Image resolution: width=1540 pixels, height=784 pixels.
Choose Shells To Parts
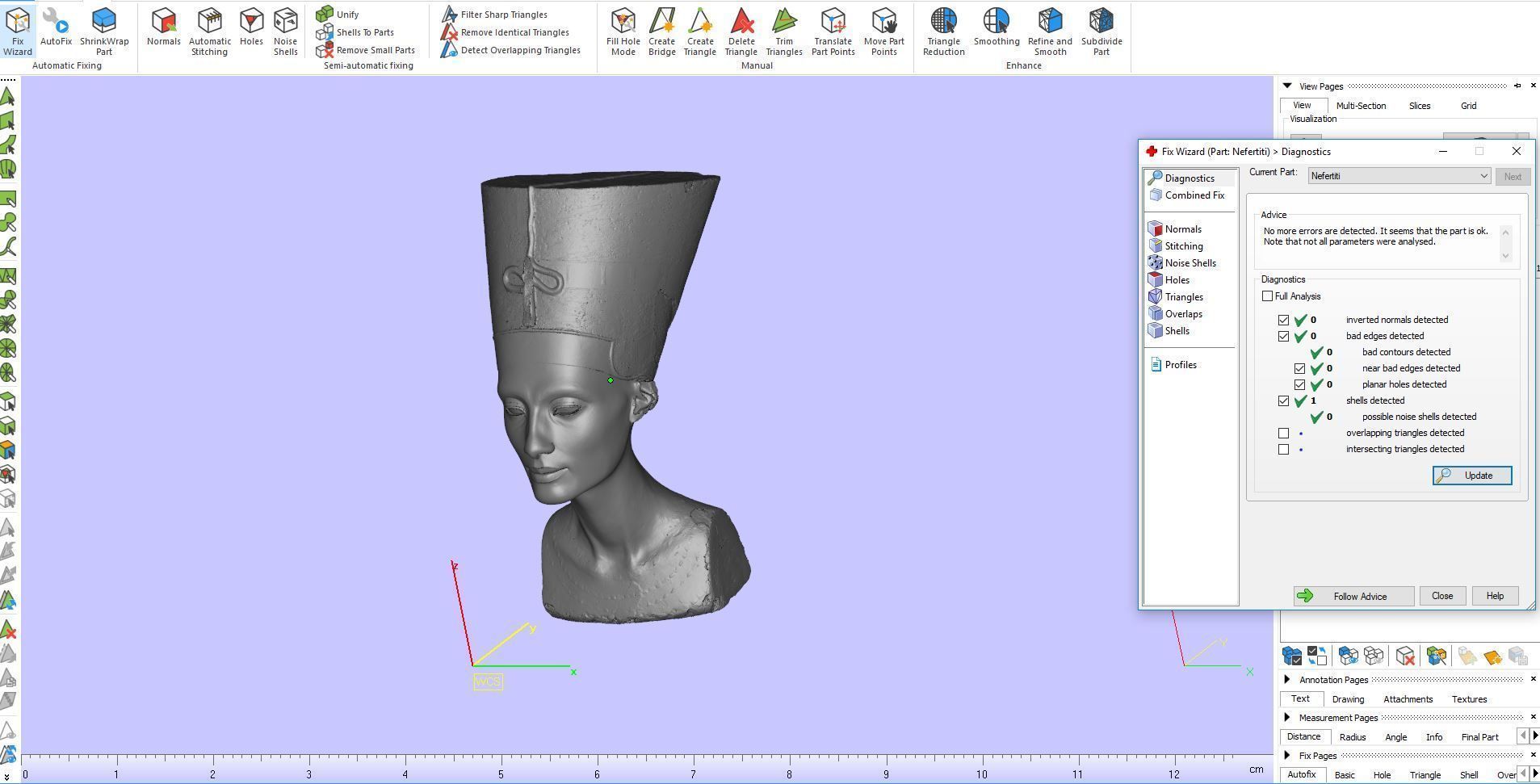(x=355, y=32)
